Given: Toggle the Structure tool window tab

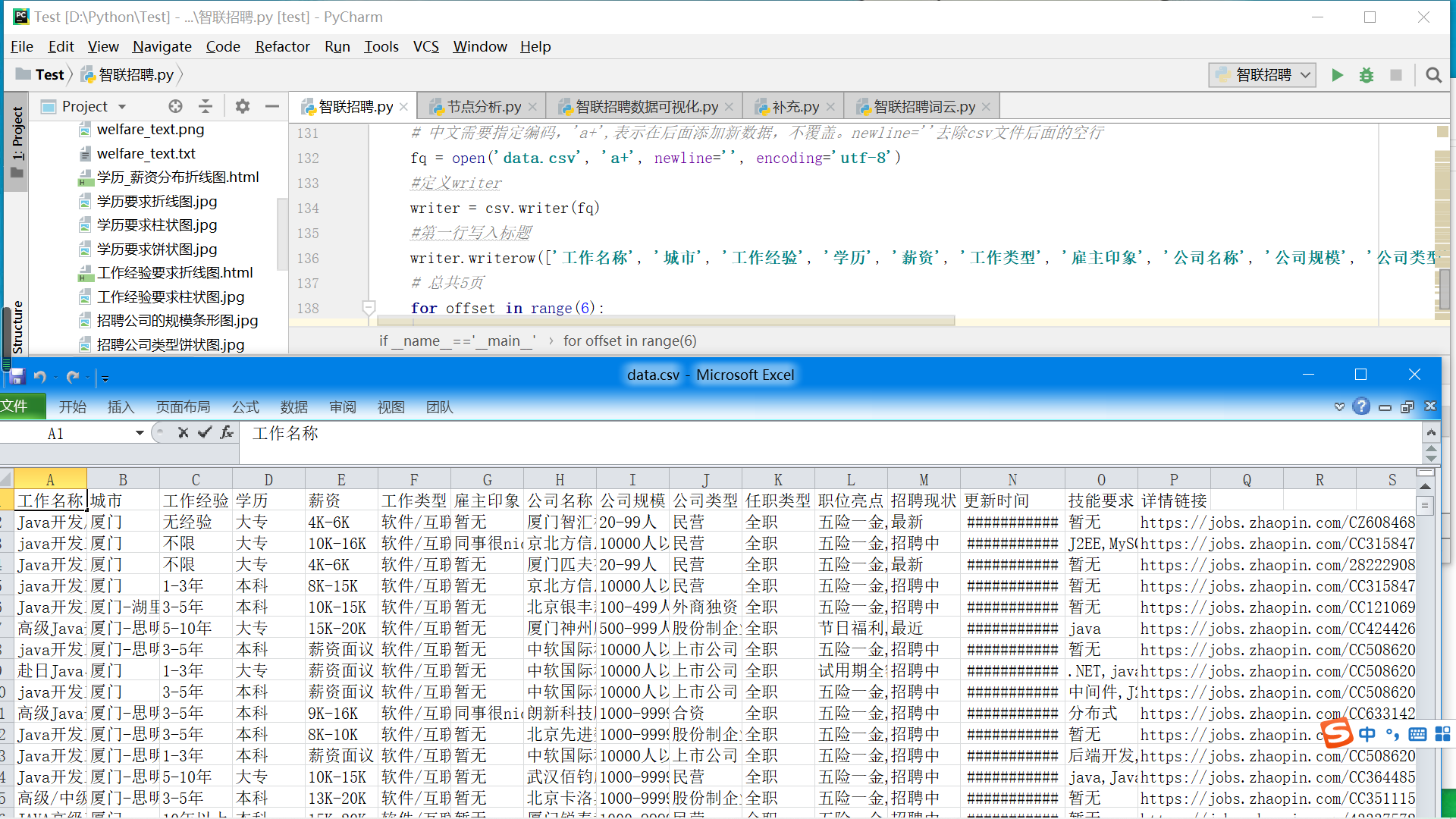Looking at the screenshot, I should (17, 326).
